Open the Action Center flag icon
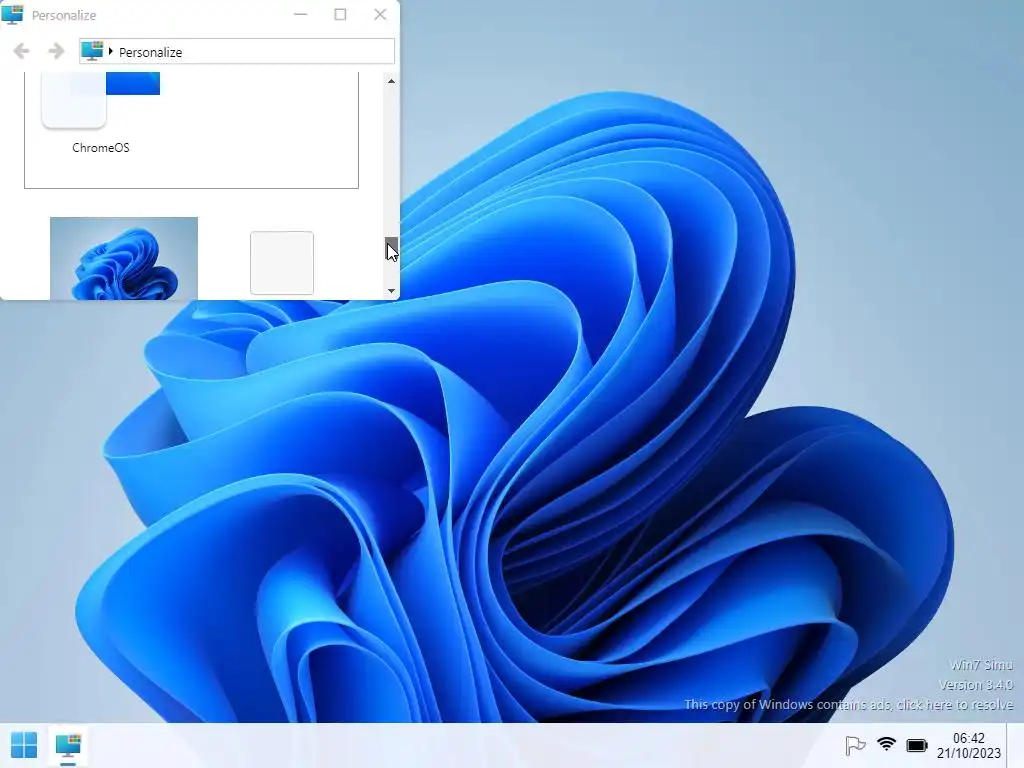This screenshot has width=1024, height=768. click(x=855, y=745)
